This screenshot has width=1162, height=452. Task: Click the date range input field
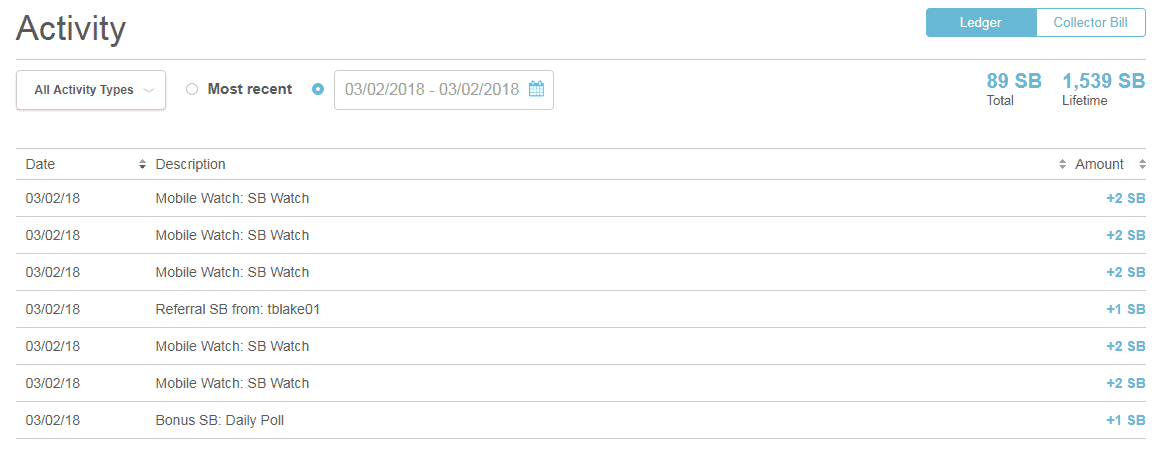pos(444,90)
